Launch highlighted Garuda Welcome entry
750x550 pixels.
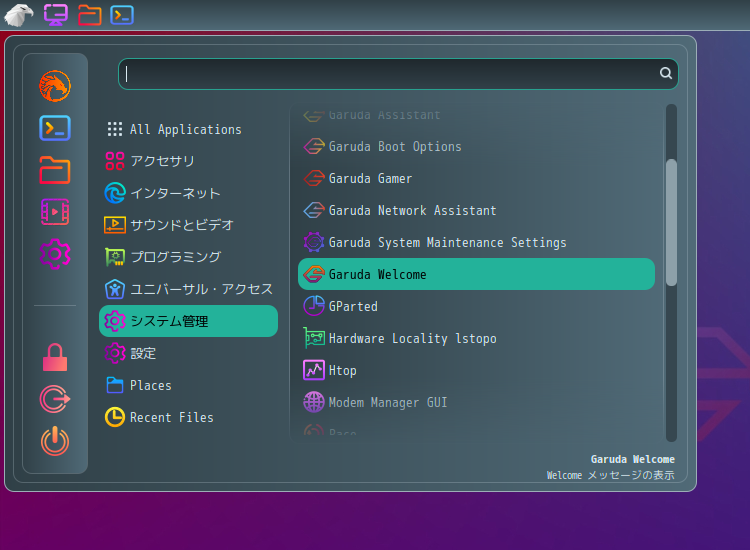tap(476, 274)
